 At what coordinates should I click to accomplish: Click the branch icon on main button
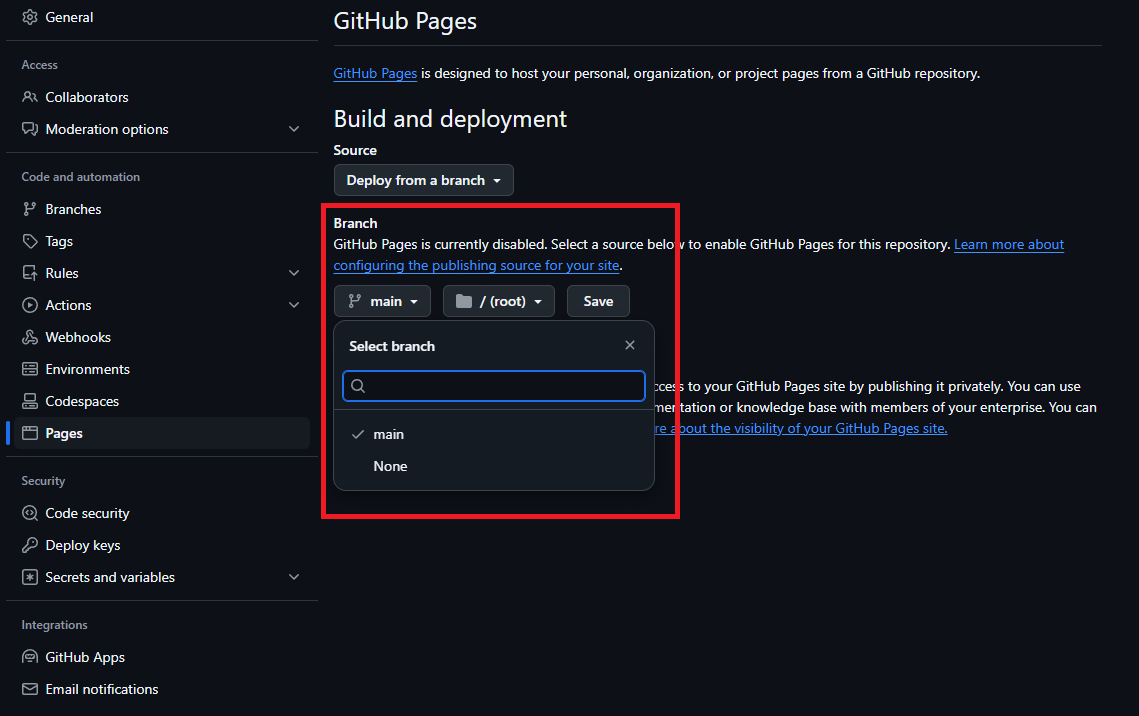point(354,301)
